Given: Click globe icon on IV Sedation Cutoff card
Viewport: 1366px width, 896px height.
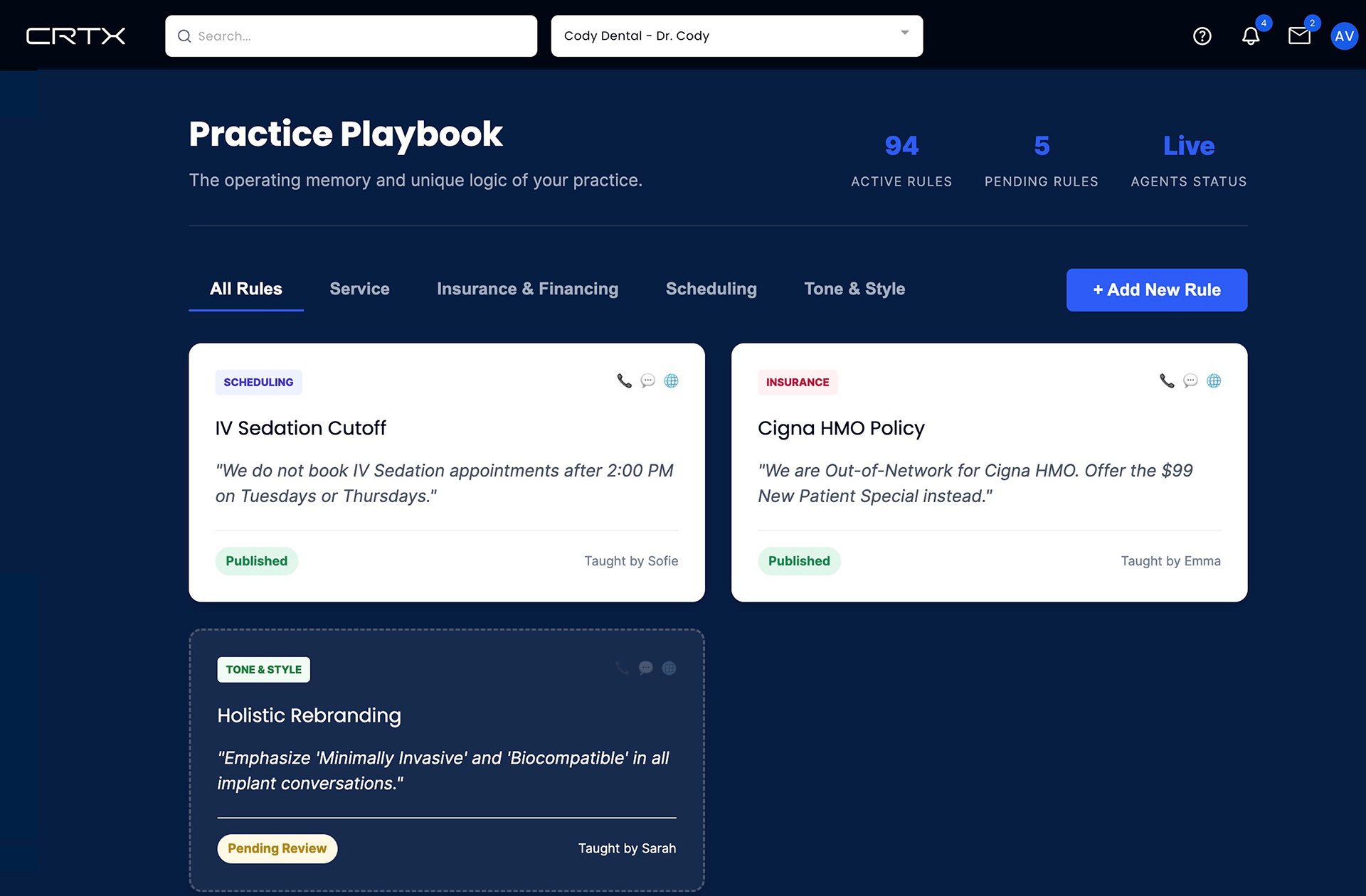Looking at the screenshot, I should pos(671,381).
